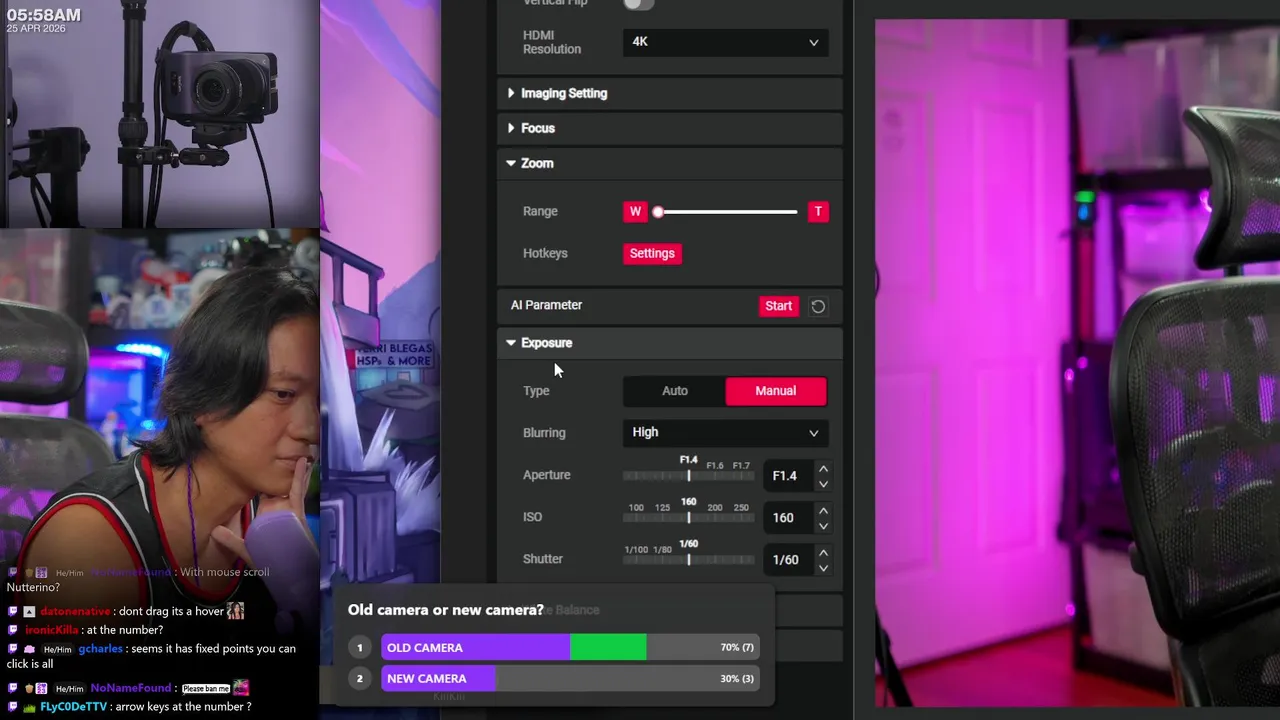Click the ISO slider scale
1280x720 pixels.
pyautogui.click(x=688, y=517)
